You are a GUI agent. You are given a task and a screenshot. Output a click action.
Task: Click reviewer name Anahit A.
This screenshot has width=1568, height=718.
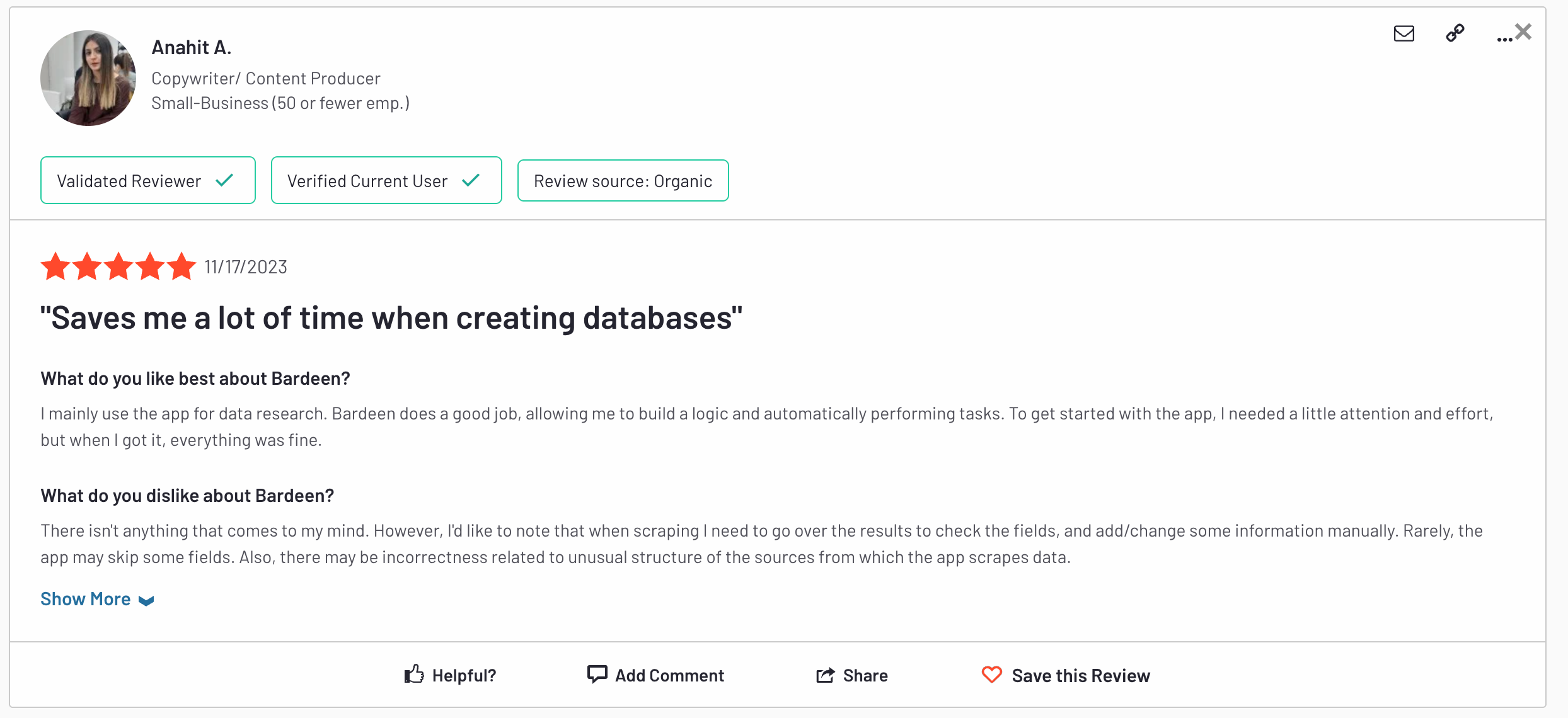point(192,47)
